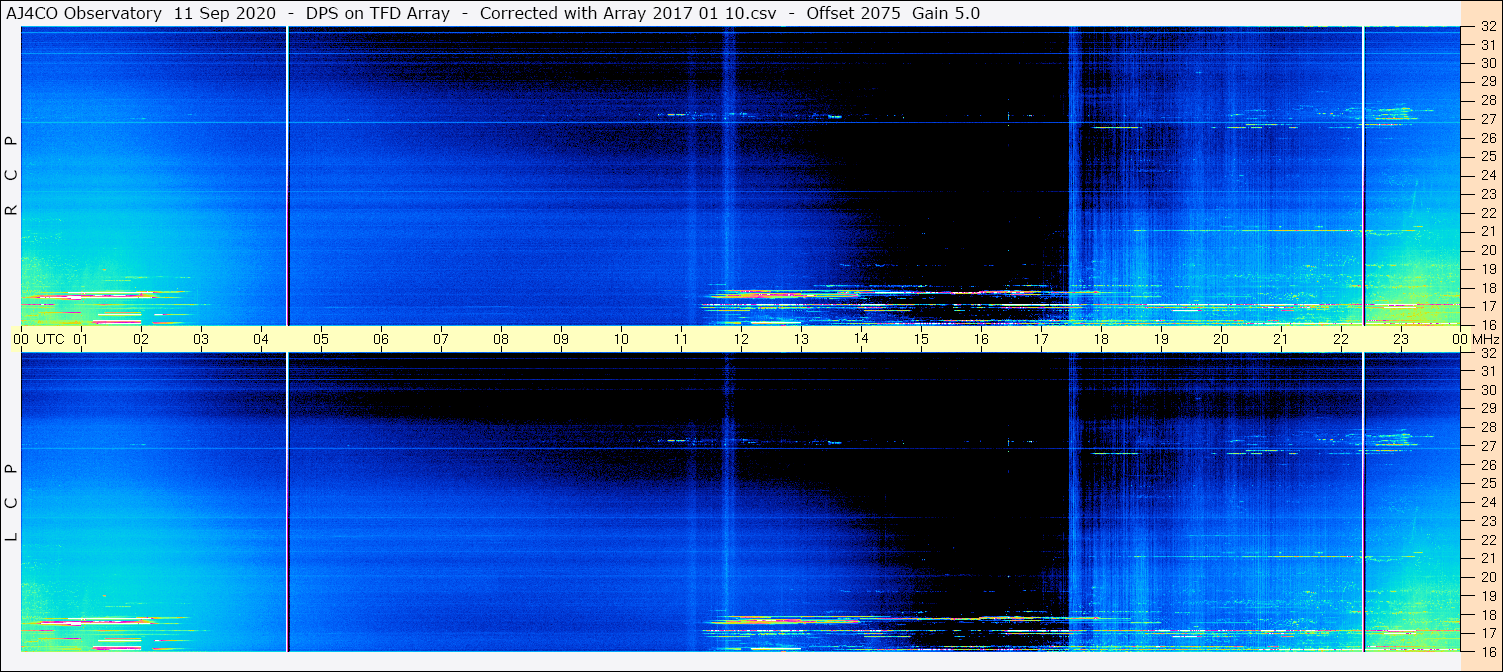Click the 'AJ4CO Observatory' title text
The width and height of the screenshot is (1503, 672).
84,13
